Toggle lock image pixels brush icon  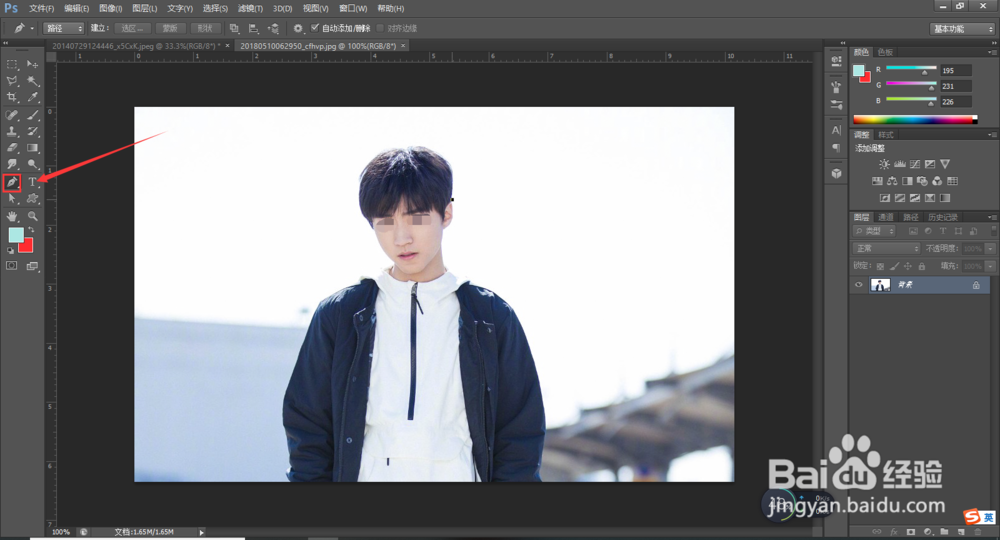(x=894, y=266)
